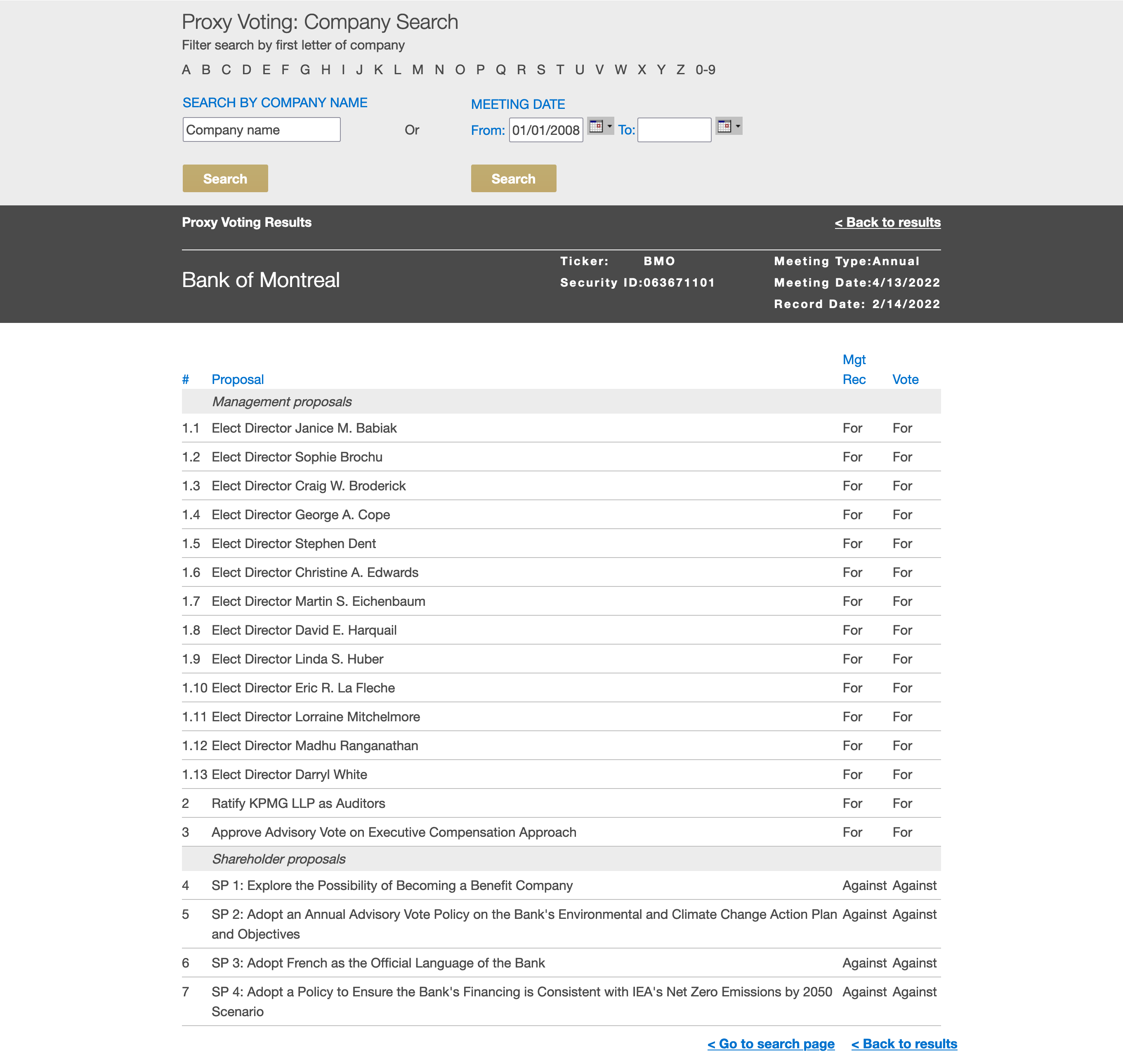The image size is (1123, 1064).
Task: Click the empty To date field
Action: [x=674, y=130]
